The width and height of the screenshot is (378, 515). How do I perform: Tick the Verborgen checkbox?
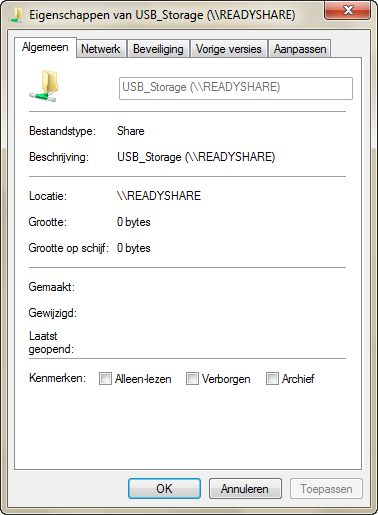[x=192, y=379]
